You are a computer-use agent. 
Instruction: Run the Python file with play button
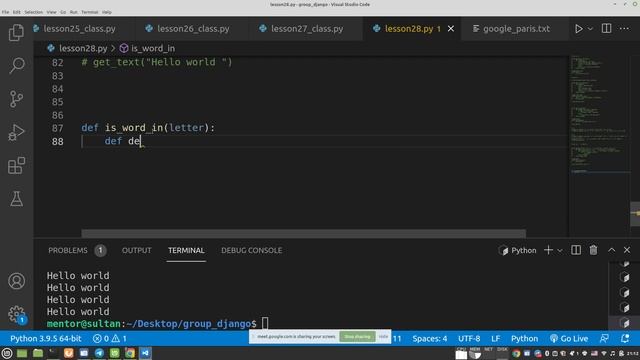pyautogui.click(x=578, y=29)
